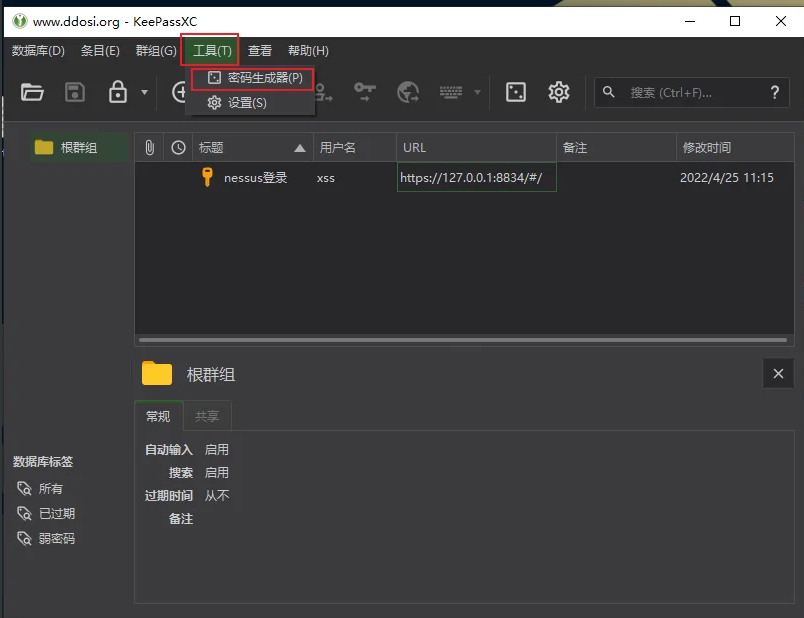Click username xss cell

point(326,178)
